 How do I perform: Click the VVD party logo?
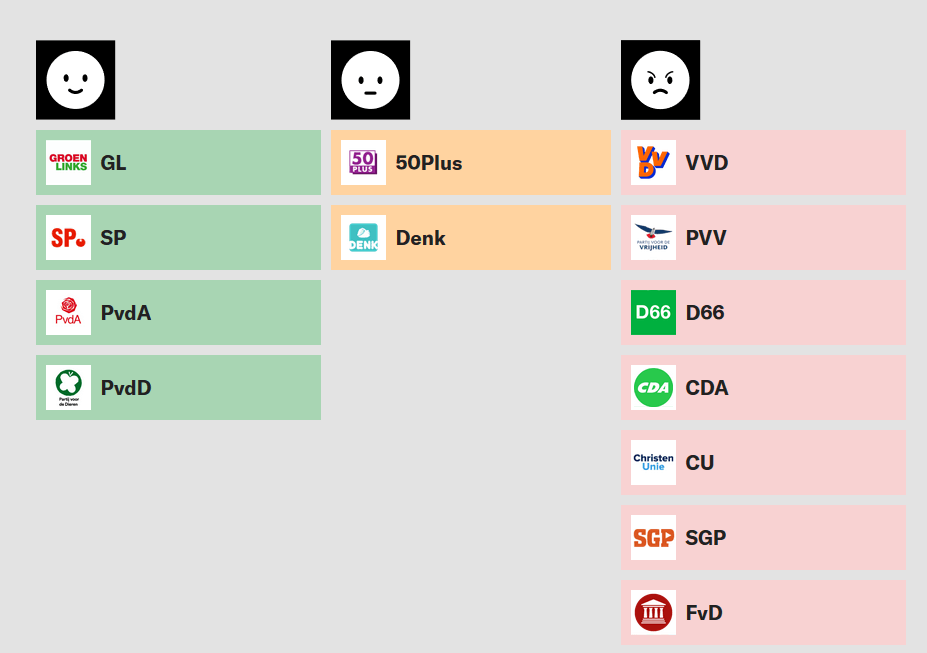pyautogui.click(x=653, y=163)
